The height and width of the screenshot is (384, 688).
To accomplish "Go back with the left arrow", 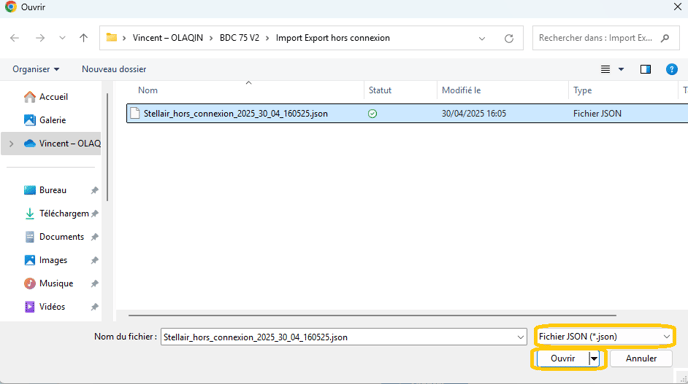I will (x=14, y=38).
